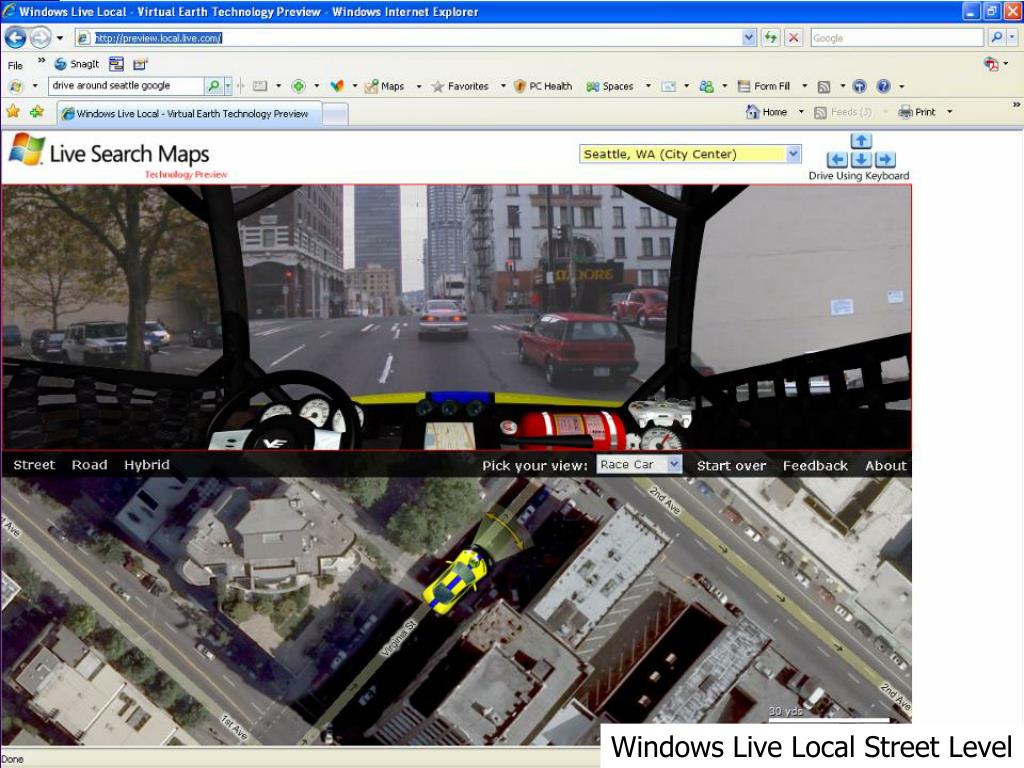Click the MSN butterfly icon
This screenshot has width=1024, height=768.
337,86
